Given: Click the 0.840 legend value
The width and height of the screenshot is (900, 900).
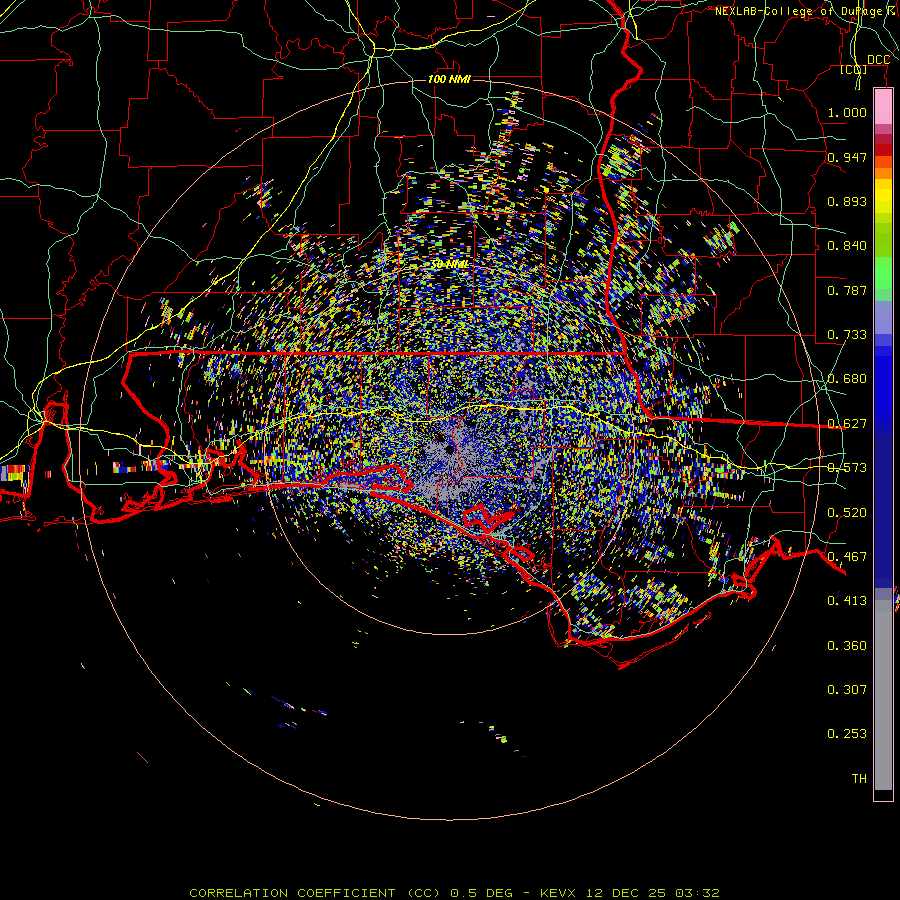Looking at the screenshot, I should tap(847, 246).
